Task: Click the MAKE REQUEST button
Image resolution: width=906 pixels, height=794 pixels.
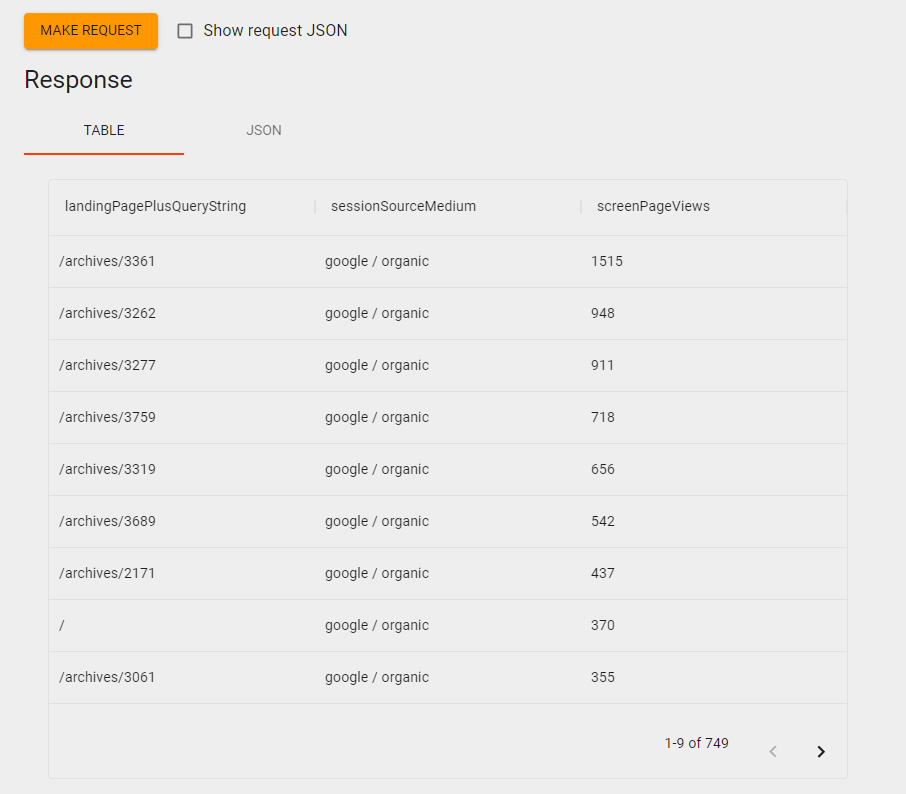Action: pyautogui.click(x=91, y=31)
